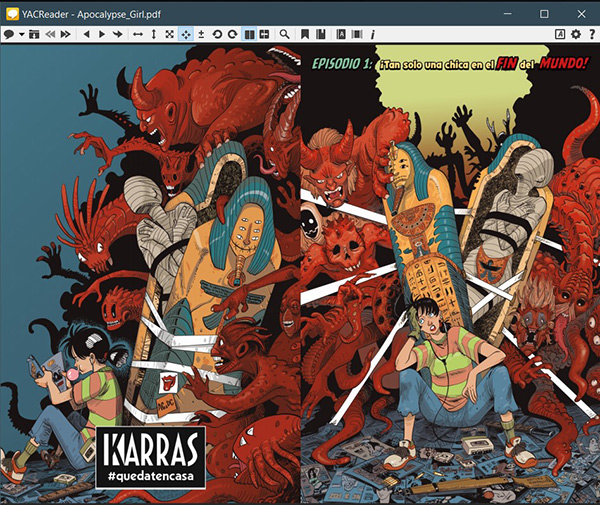600x505 pixels.
Task: Rotate image counterclockwise
Action: pyautogui.click(x=217, y=34)
